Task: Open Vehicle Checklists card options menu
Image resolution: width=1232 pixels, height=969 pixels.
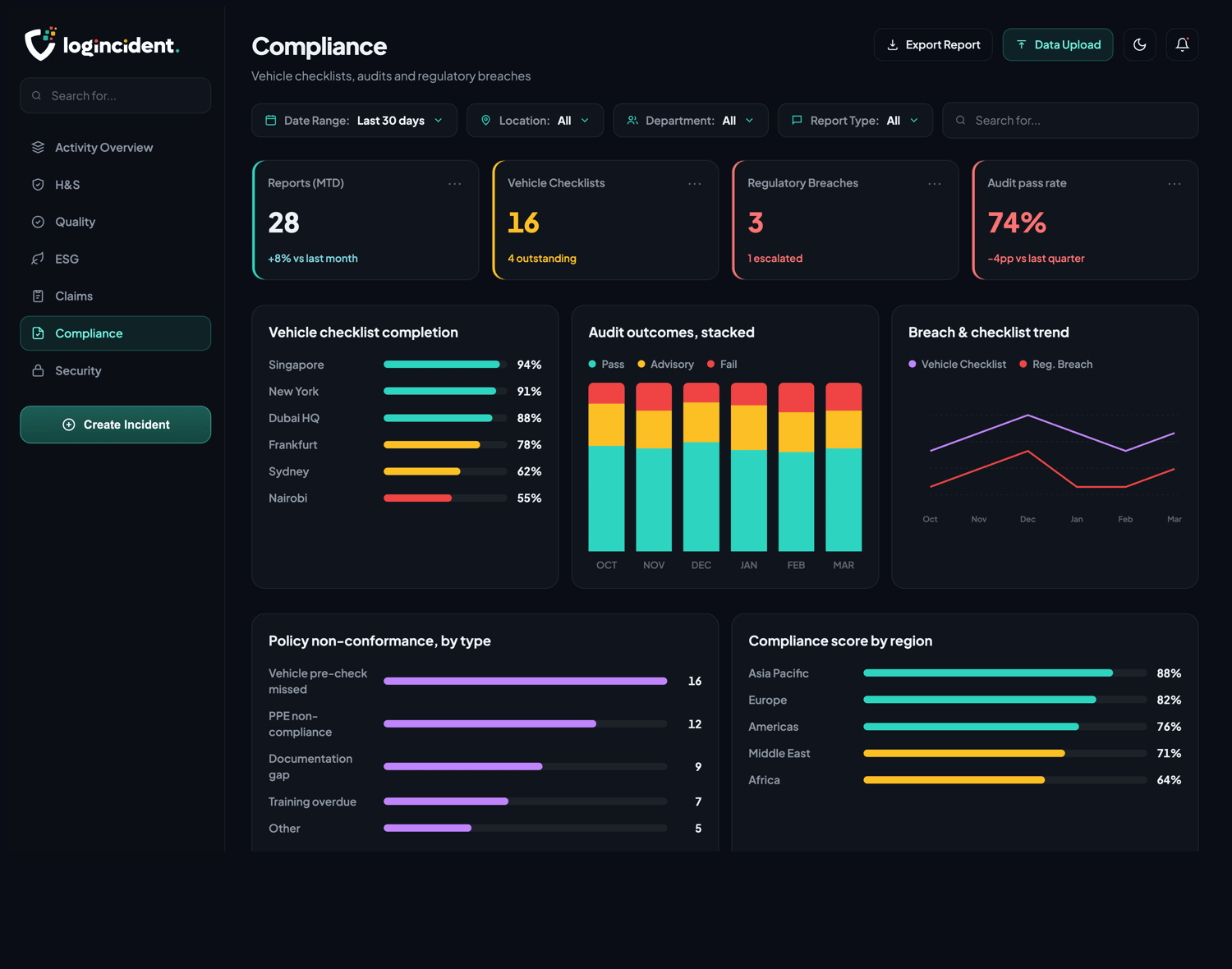Action: point(695,184)
